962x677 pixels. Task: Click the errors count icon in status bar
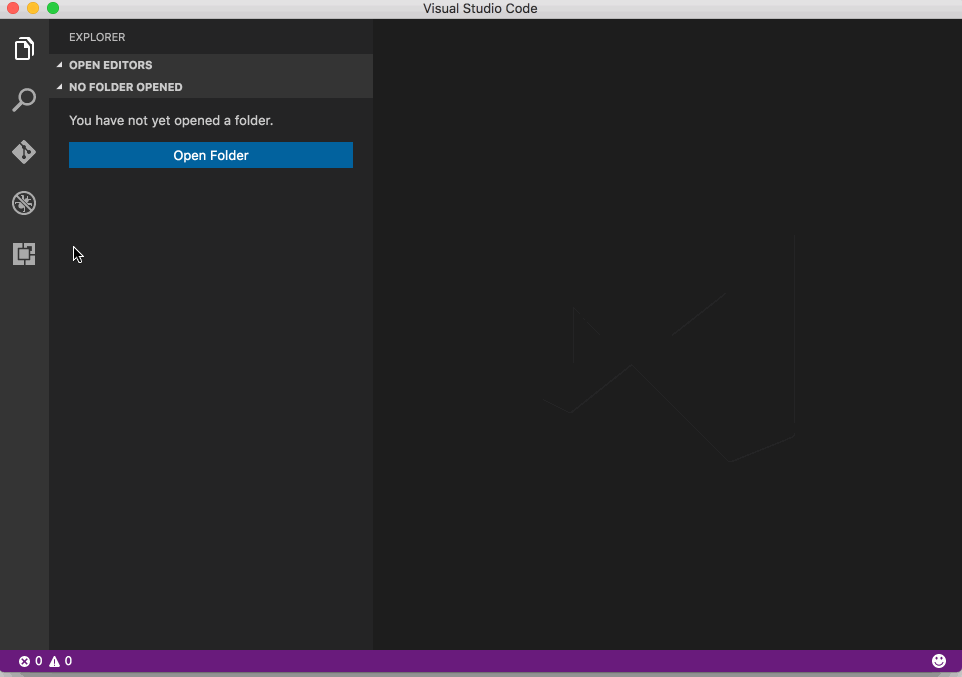[x=25, y=661]
